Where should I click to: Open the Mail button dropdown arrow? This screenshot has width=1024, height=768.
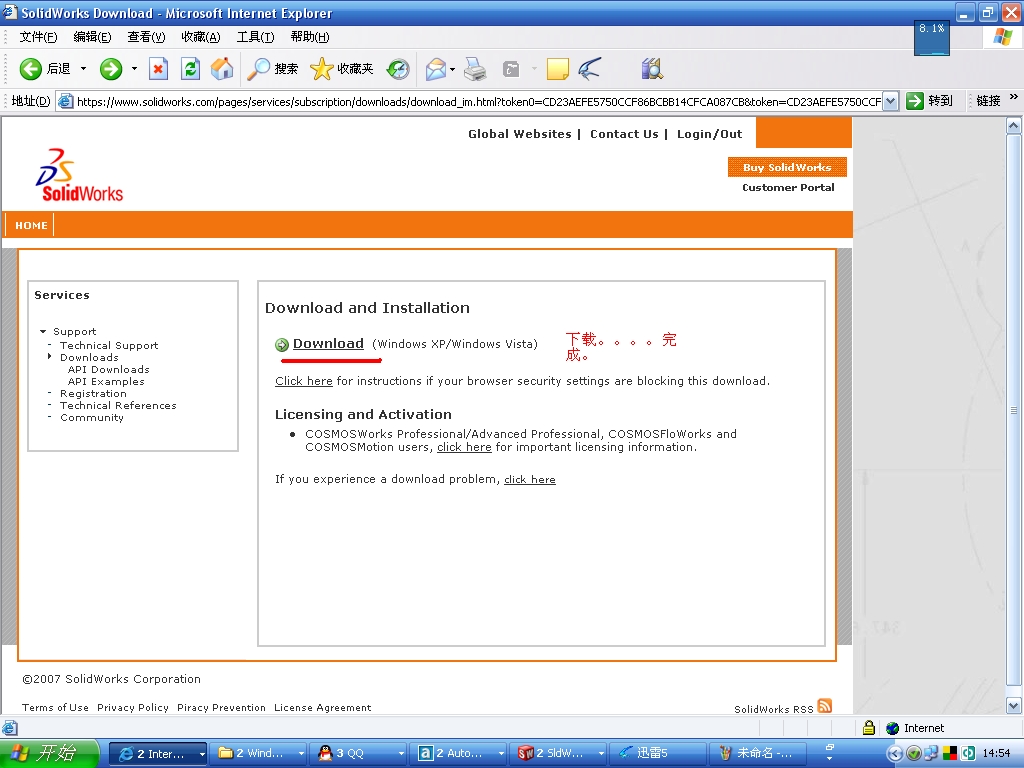(x=452, y=69)
